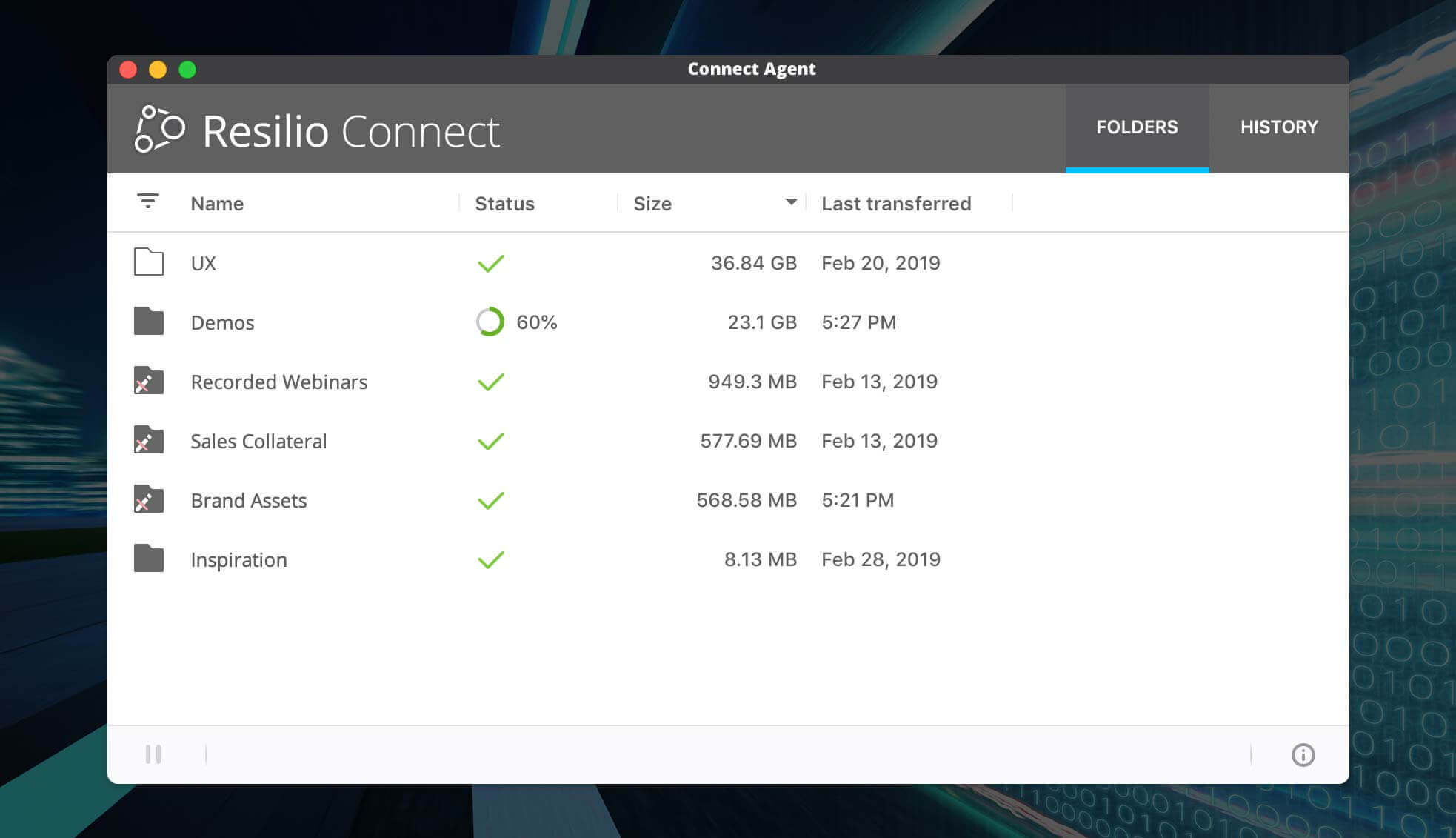The width and height of the screenshot is (1456, 838).
Task: Sort by the Name column header
Action: (x=217, y=204)
